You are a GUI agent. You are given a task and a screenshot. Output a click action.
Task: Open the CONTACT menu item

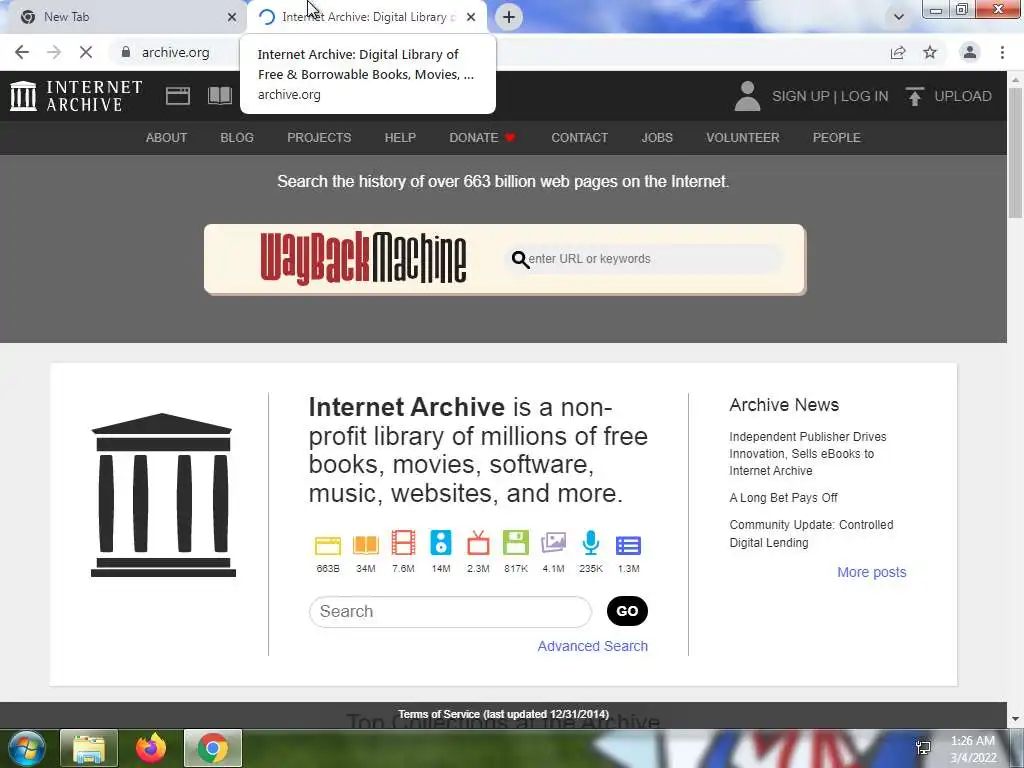tap(579, 138)
